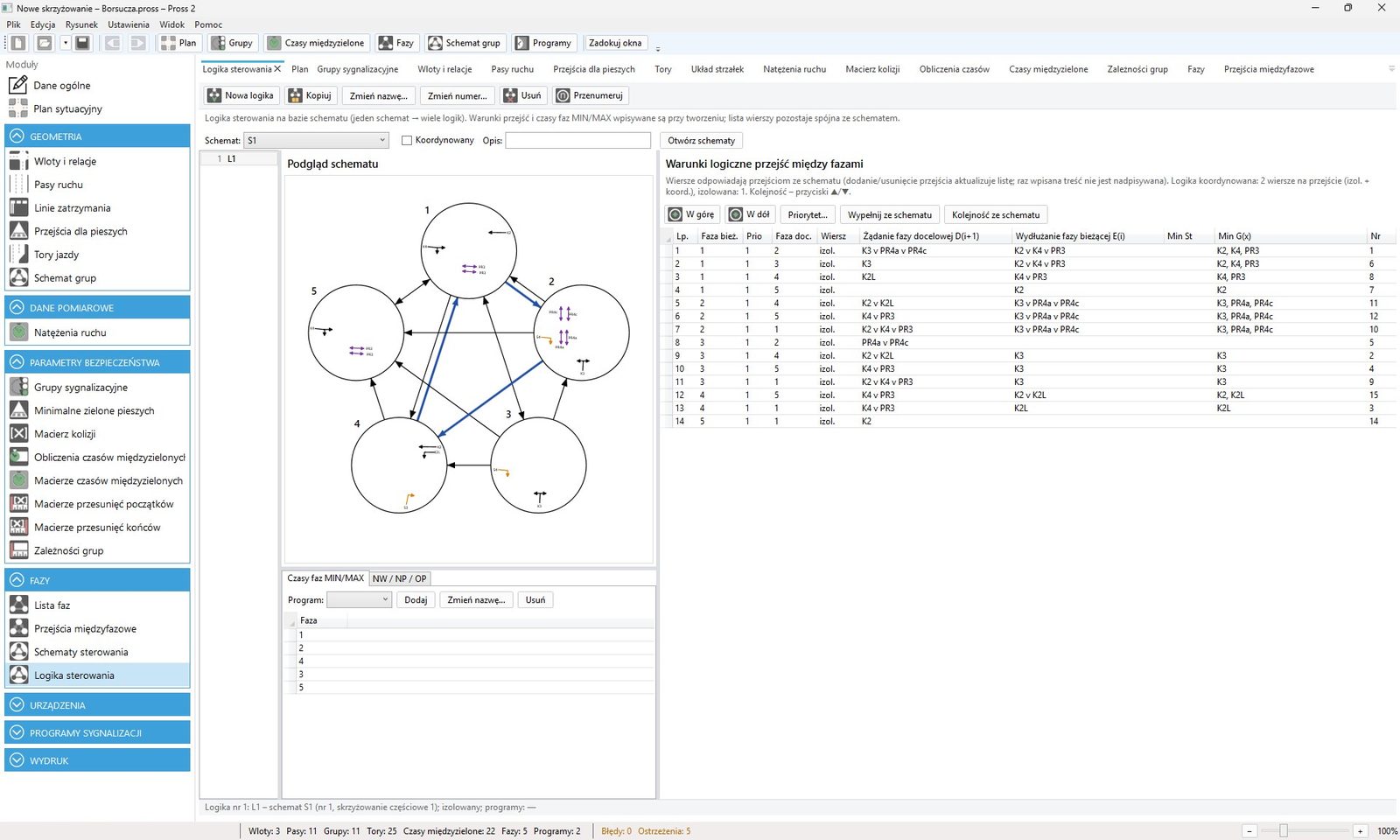1400x840 pixels.
Task: Open Czasy międzyzielone from the toolbar
Action: click(316, 43)
